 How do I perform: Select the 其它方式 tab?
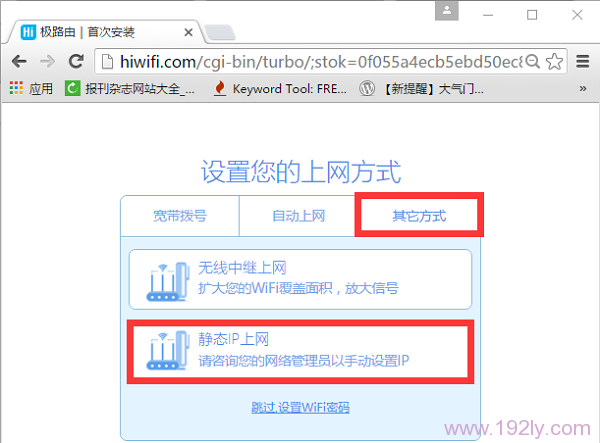(x=419, y=215)
